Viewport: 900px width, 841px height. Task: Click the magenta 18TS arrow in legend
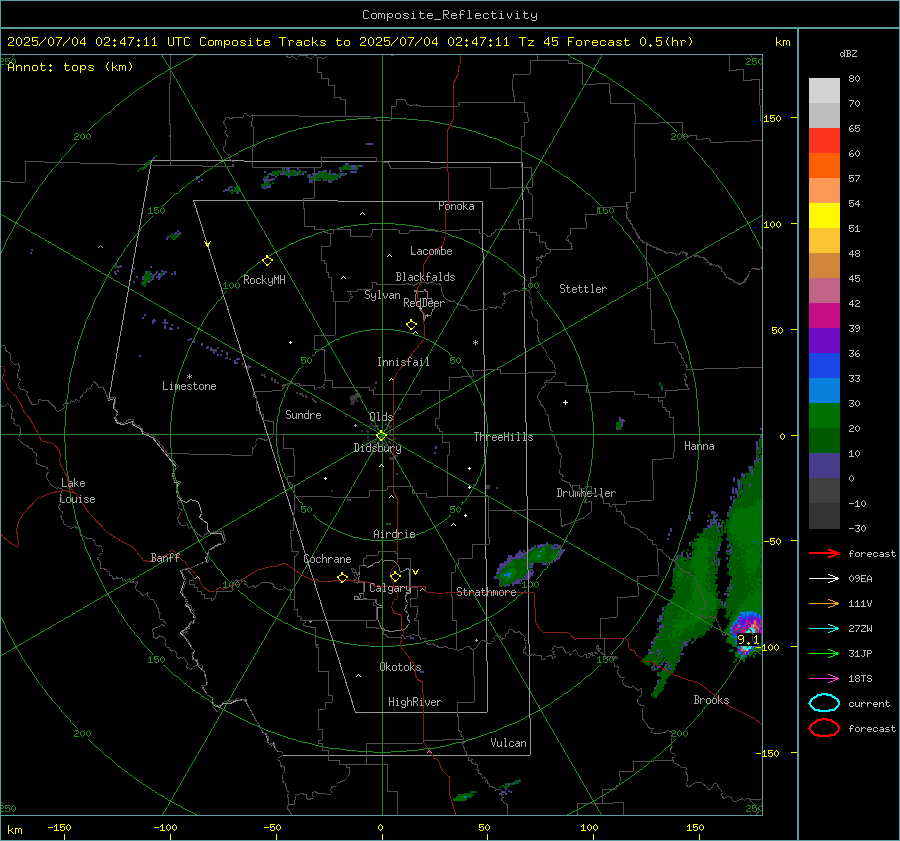pos(824,679)
